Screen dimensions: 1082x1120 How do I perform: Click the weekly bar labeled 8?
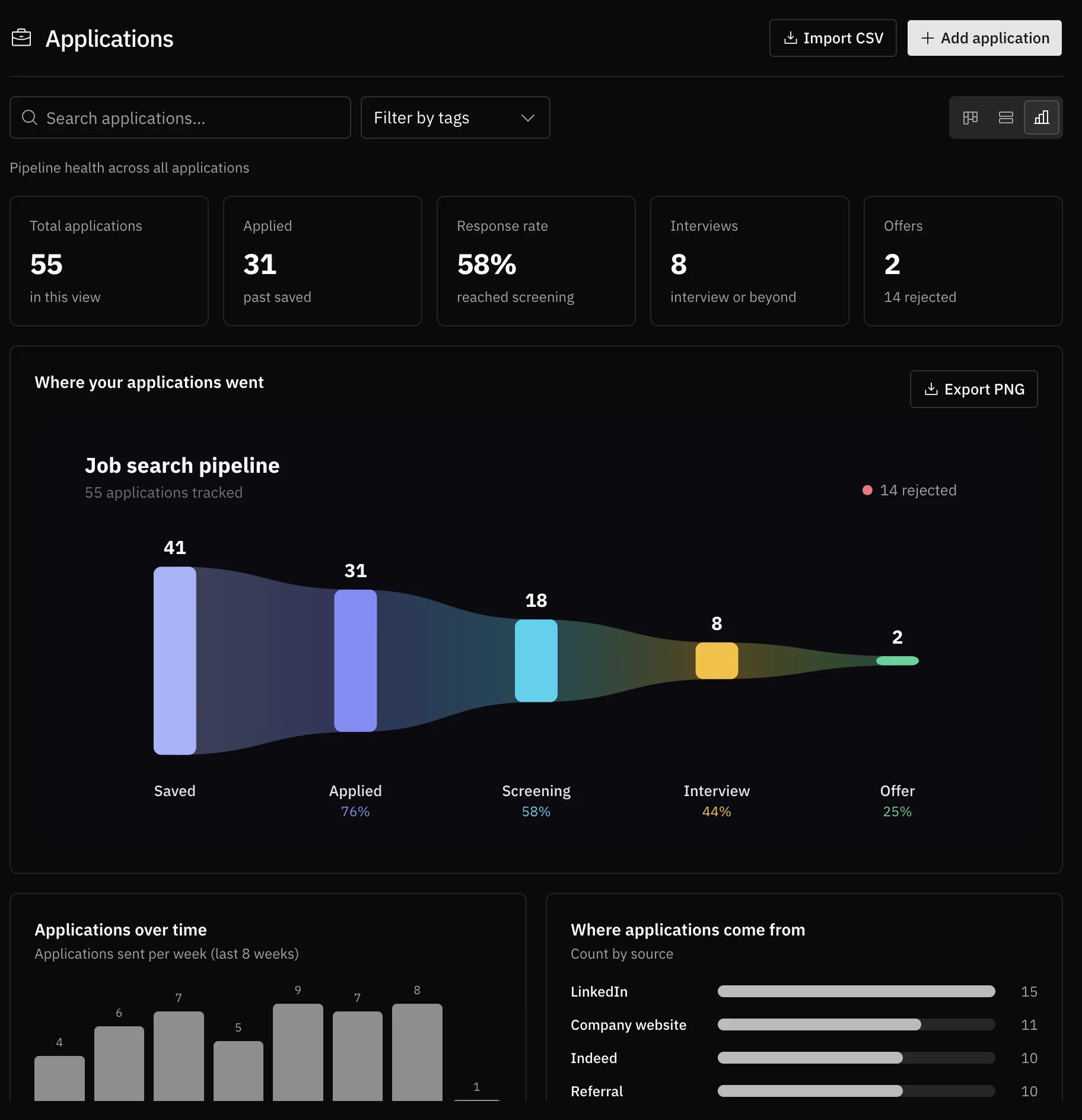tap(417, 1052)
